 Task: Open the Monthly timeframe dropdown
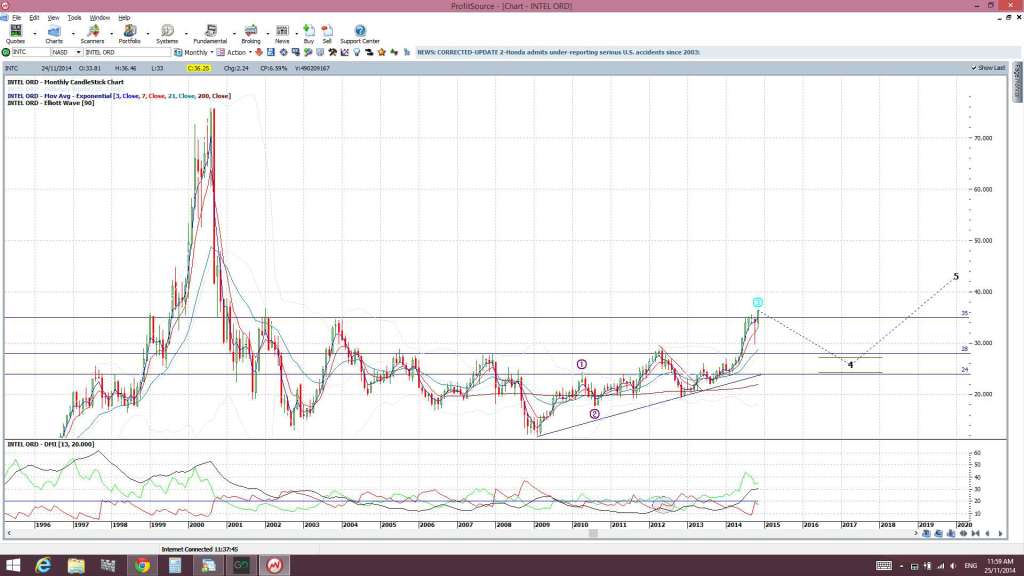(212, 52)
